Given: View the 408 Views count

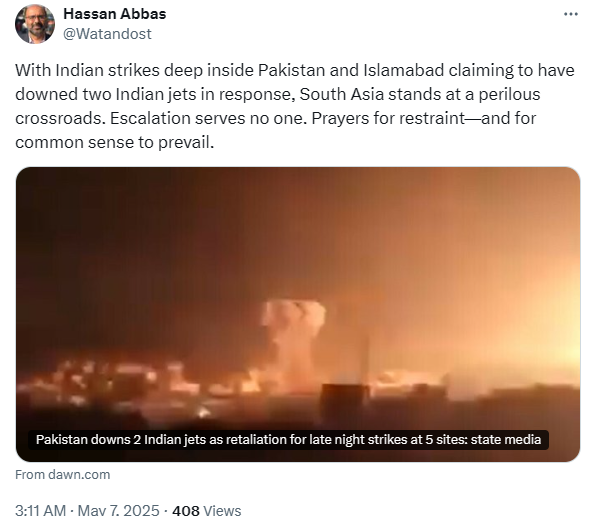Looking at the screenshot, I should point(206,510).
